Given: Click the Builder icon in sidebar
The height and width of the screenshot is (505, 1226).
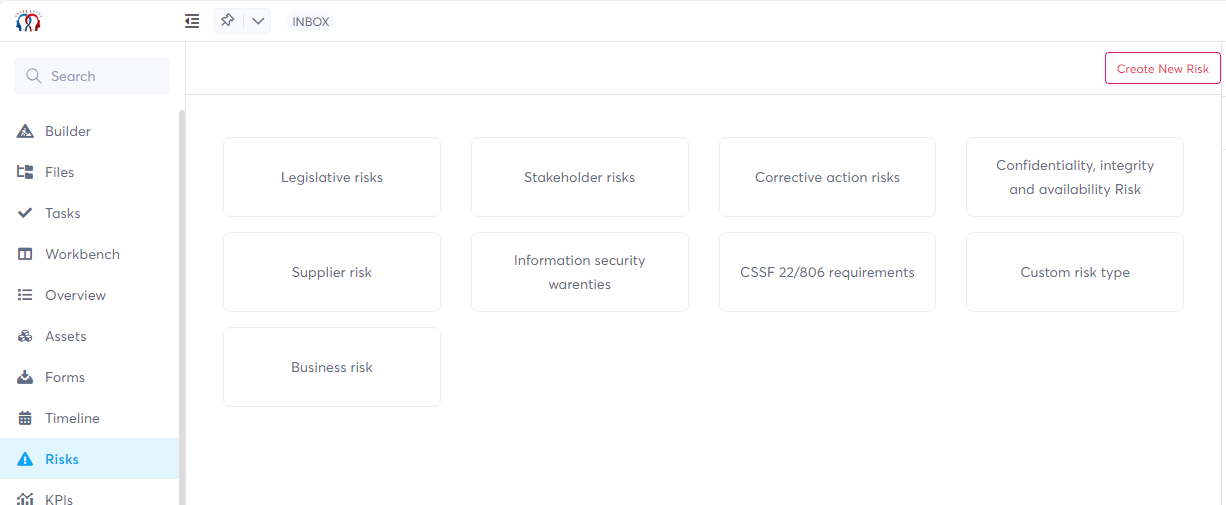Looking at the screenshot, I should click(26, 131).
